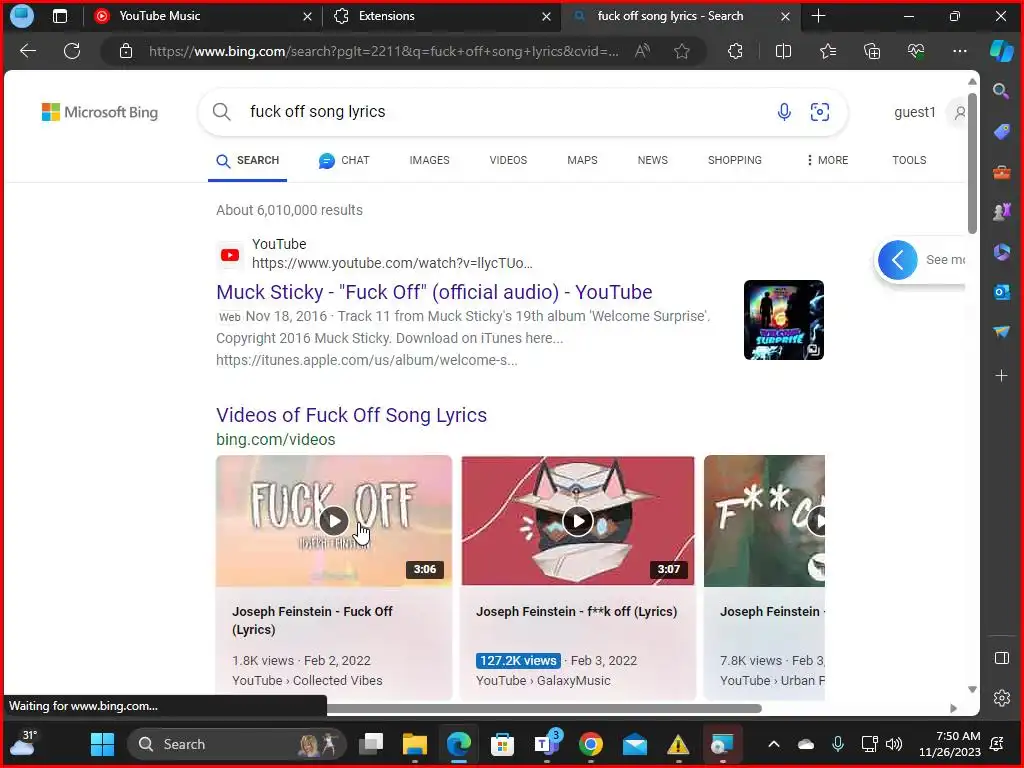Open a new browser tab
This screenshot has height=768, width=1024.
coord(818,16)
